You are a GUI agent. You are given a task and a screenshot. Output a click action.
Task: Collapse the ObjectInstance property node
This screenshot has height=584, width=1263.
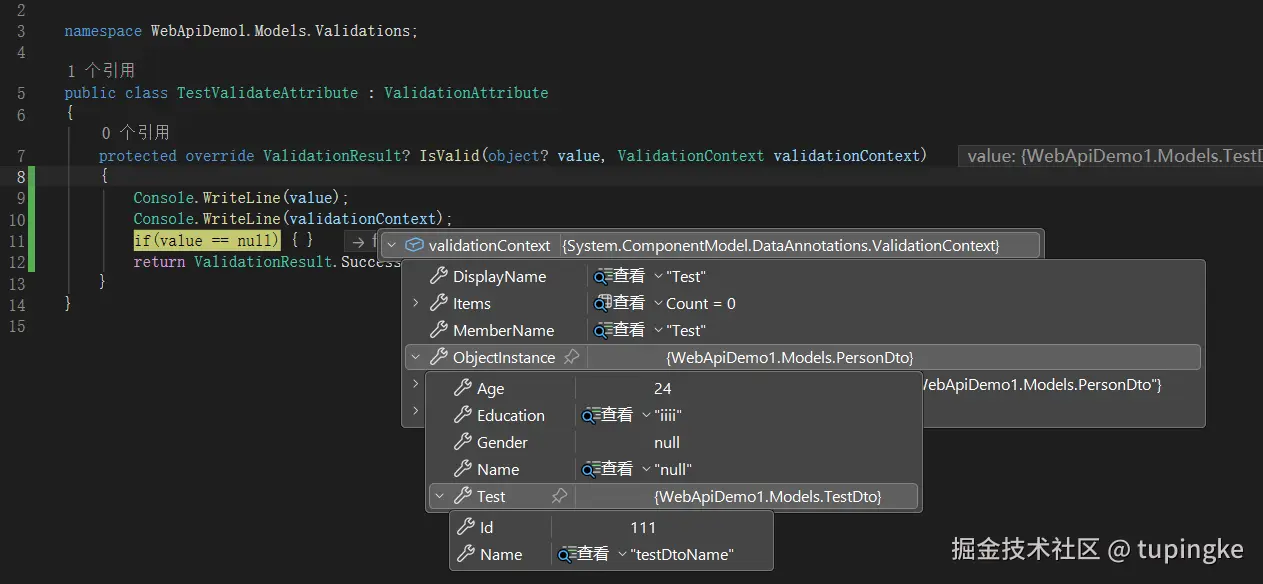coord(415,357)
